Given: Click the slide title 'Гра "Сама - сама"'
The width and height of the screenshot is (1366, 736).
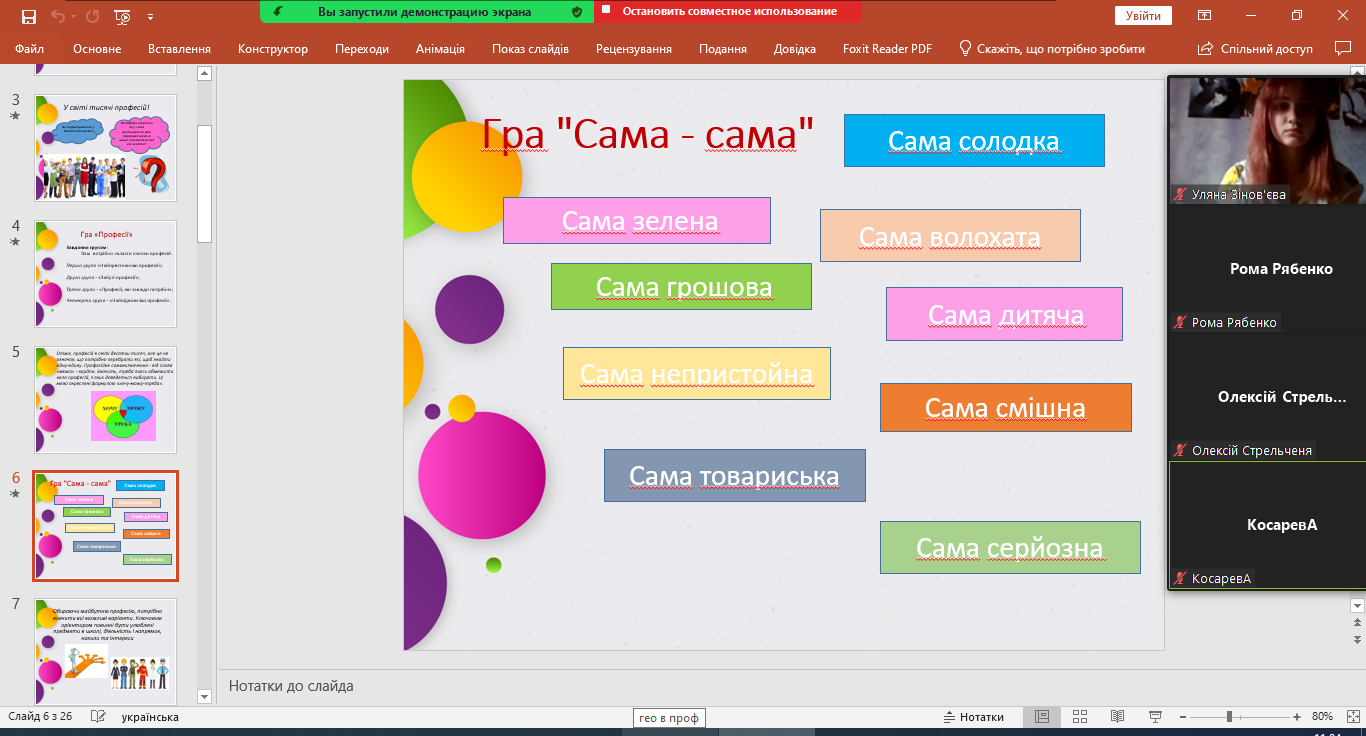Looking at the screenshot, I should pyautogui.click(x=648, y=133).
